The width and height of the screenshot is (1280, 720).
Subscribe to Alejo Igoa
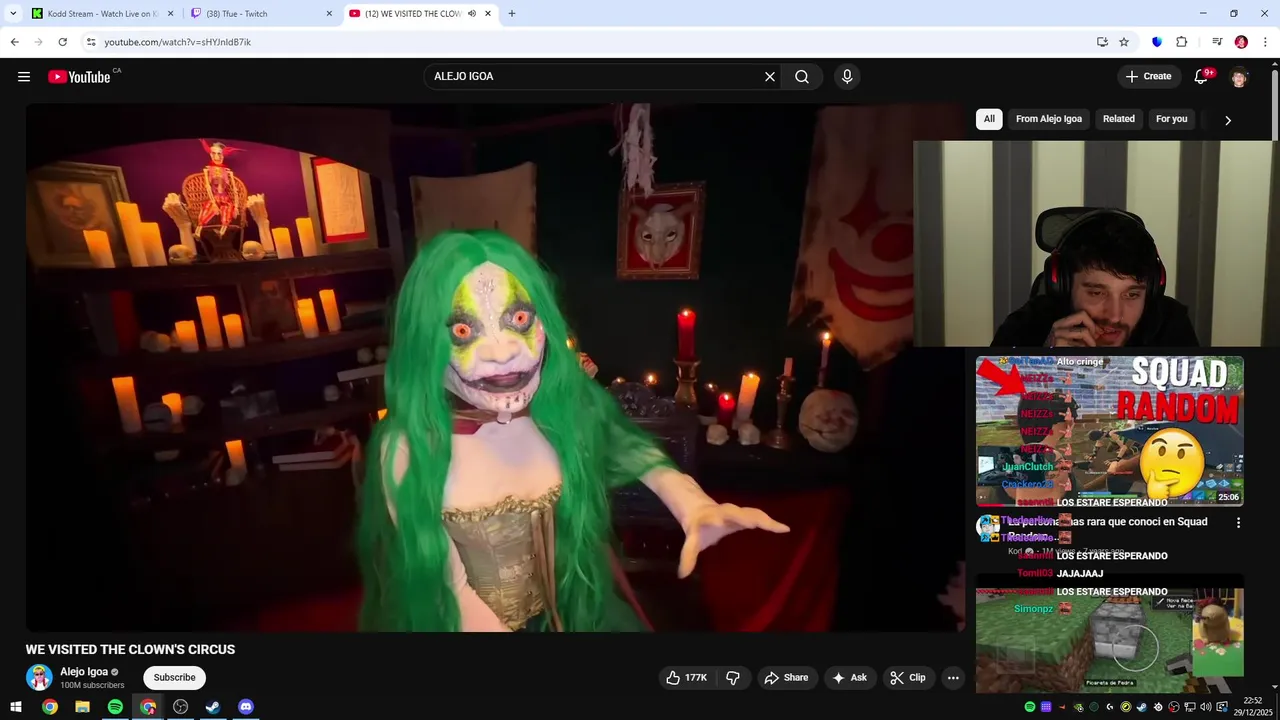pos(174,678)
